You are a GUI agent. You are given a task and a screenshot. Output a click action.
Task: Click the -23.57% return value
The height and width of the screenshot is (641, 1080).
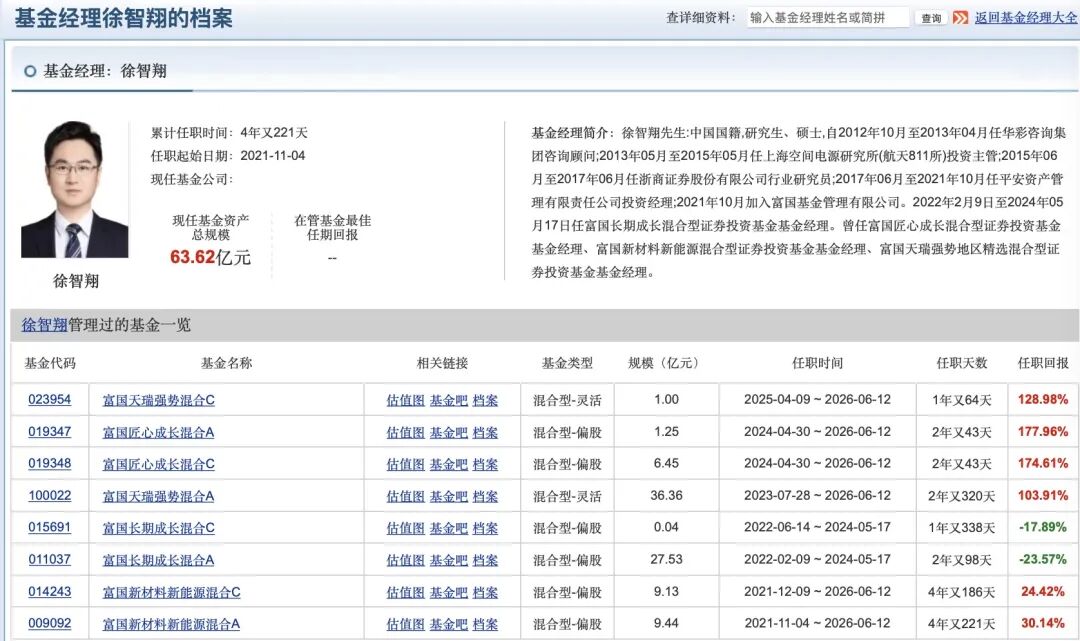click(1043, 560)
